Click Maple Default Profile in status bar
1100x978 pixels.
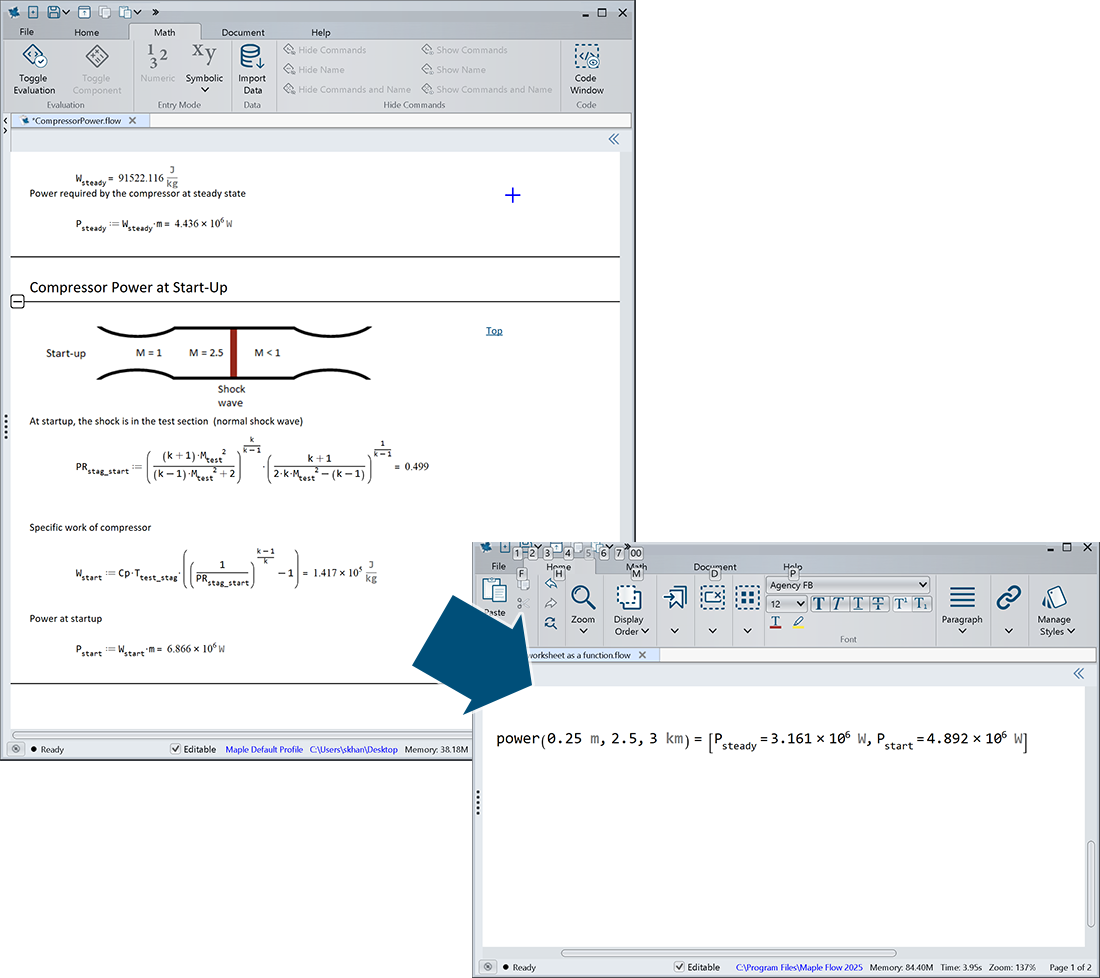pos(263,749)
